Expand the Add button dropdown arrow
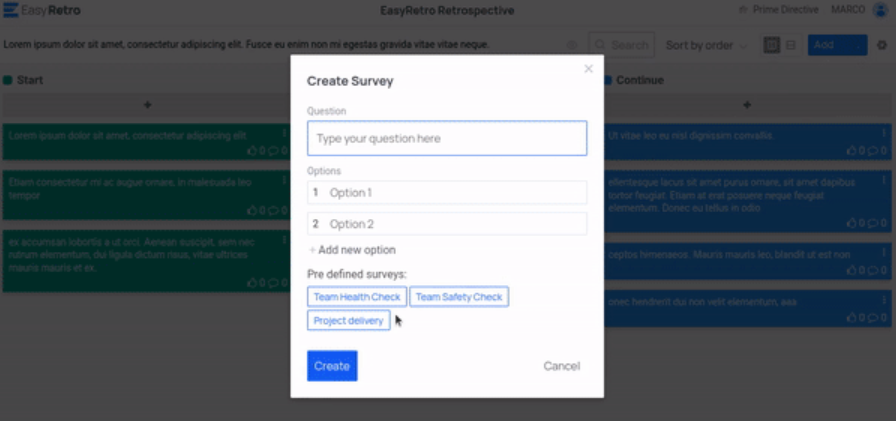This screenshot has height=421, width=896. [857, 45]
